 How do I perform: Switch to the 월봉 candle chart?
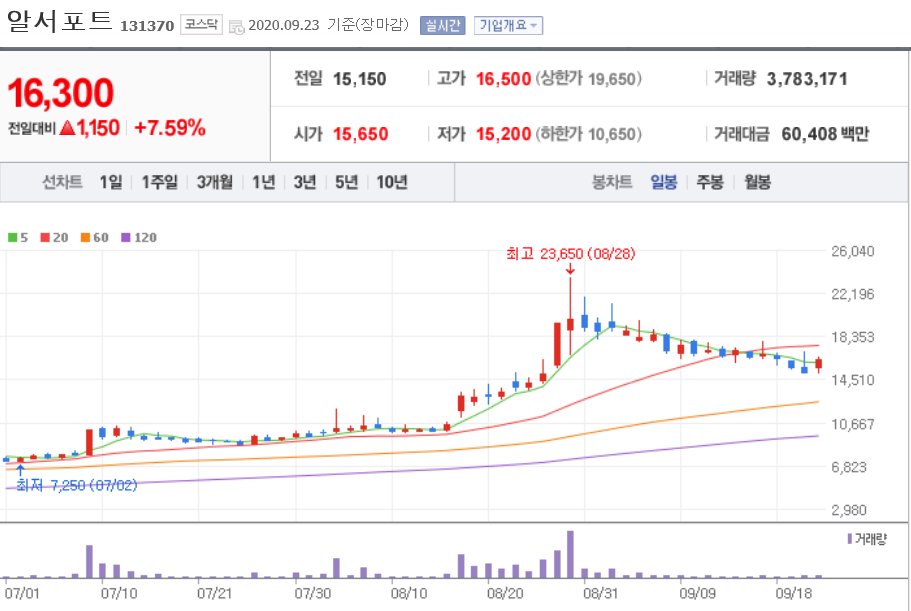click(757, 182)
